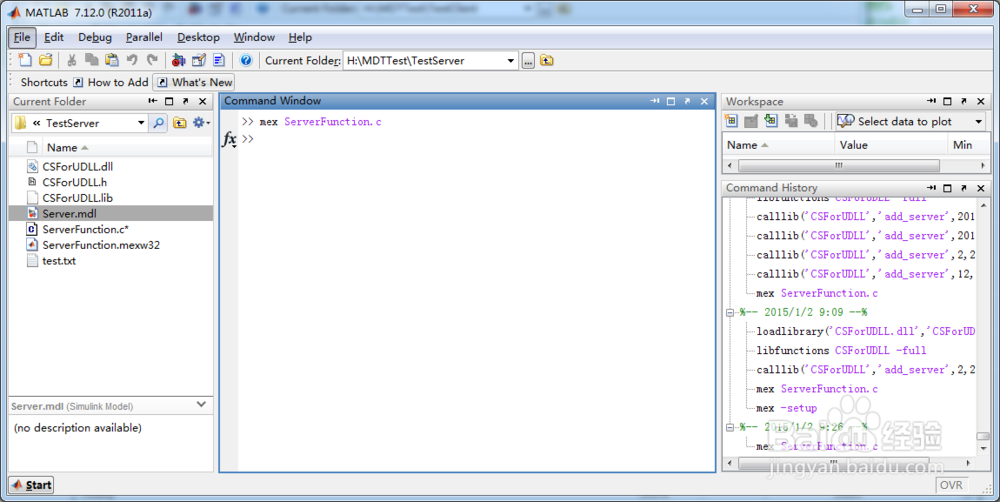
Task: Create new variable in Workspace
Action: point(732,121)
